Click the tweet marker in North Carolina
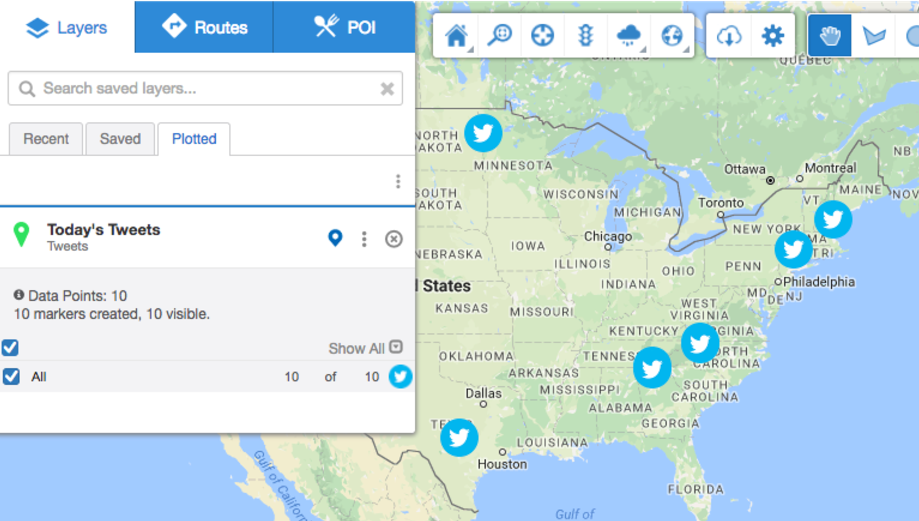Image resolution: width=919 pixels, height=521 pixels. tap(700, 343)
